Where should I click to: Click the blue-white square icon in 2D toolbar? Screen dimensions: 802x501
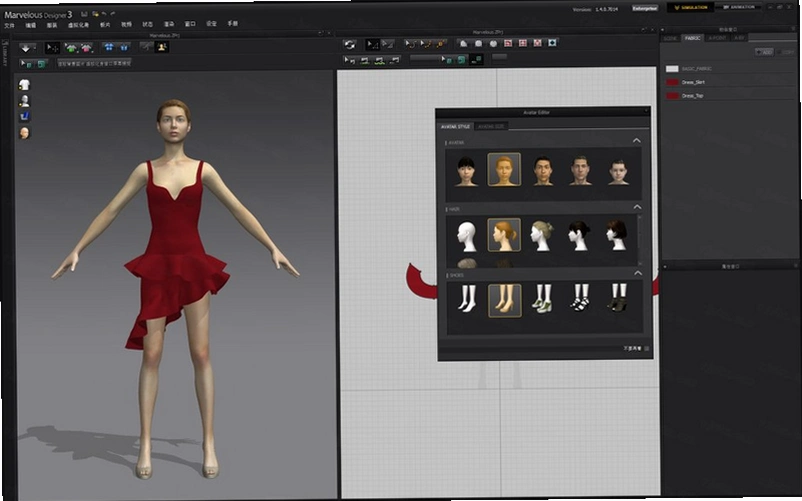point(552,43)
